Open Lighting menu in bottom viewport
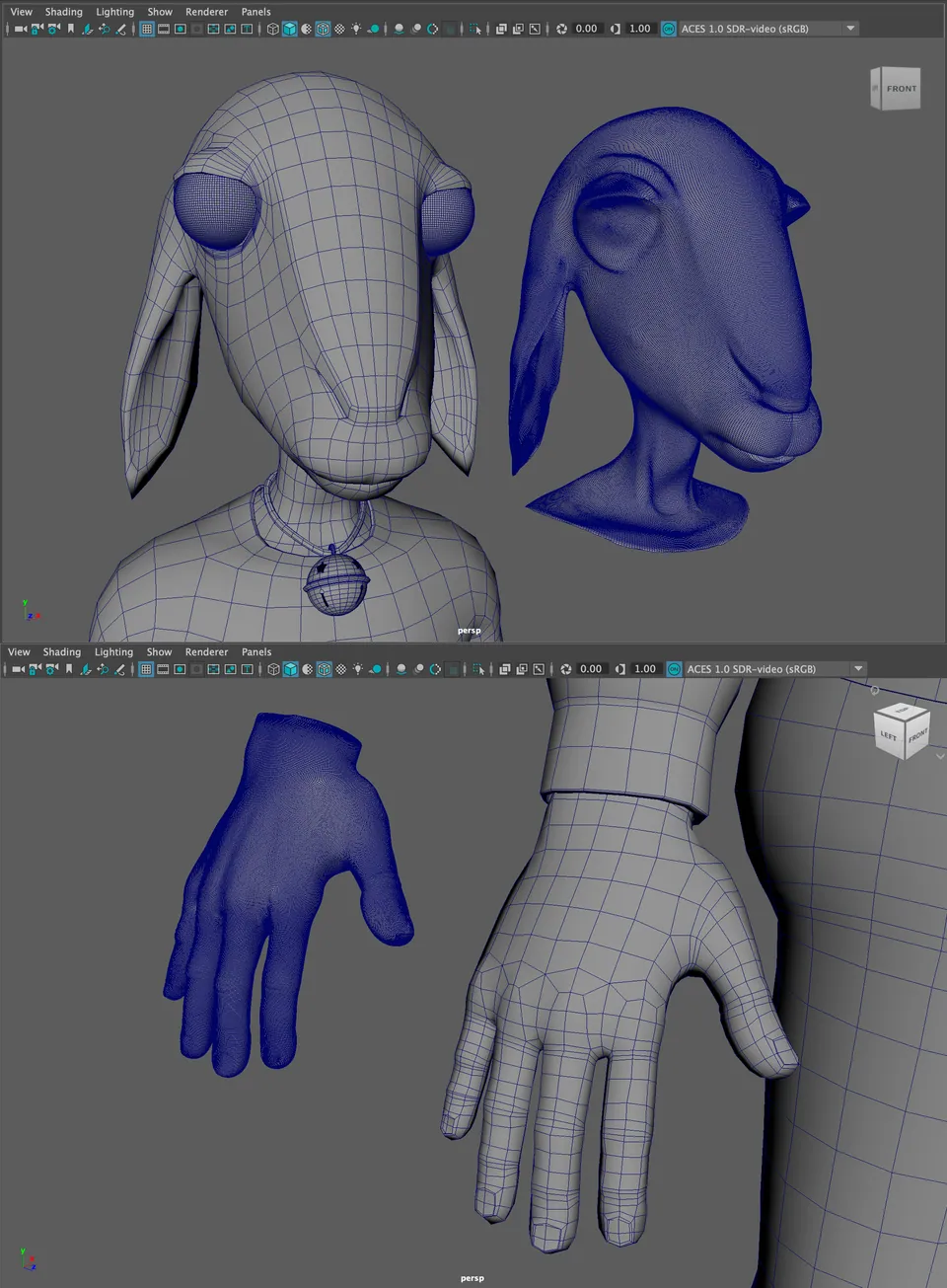947x1288 pixels. (x=113, y=652)
